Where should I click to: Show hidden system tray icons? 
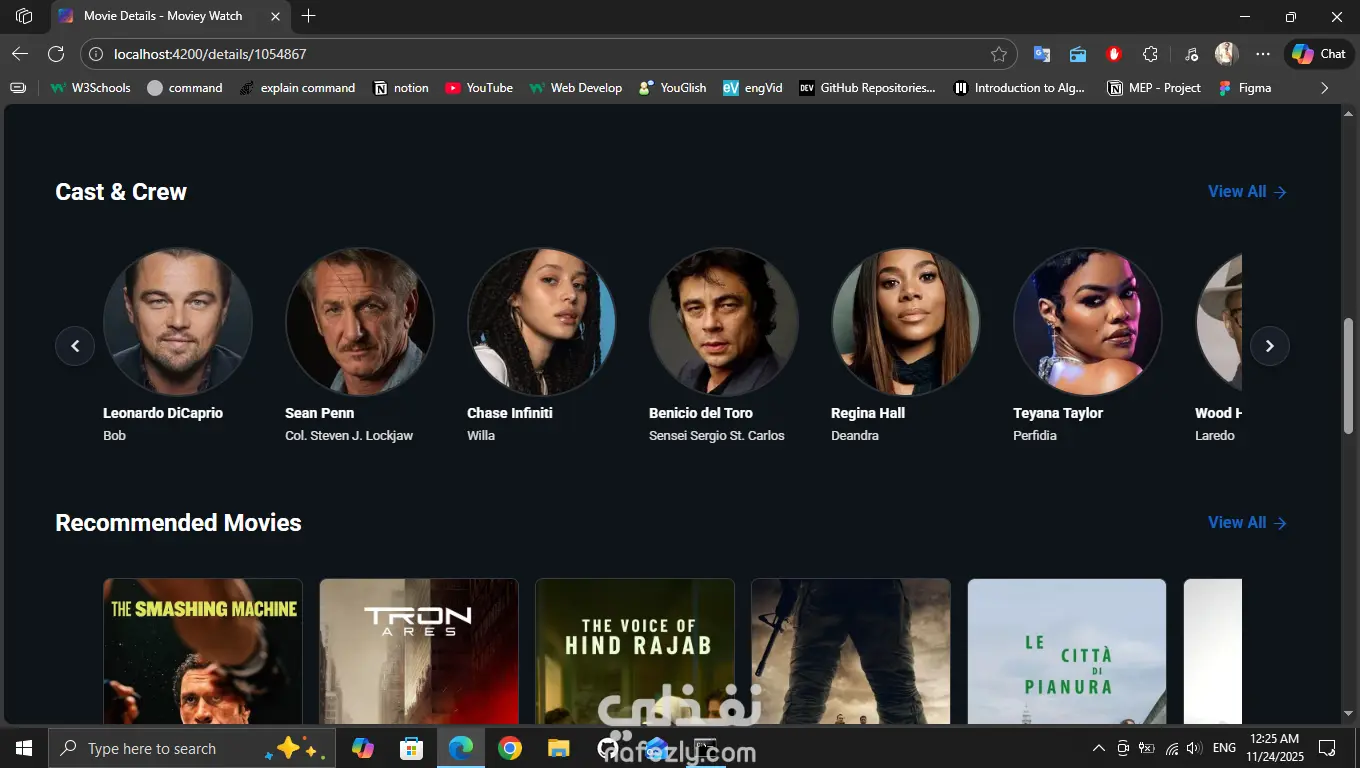(1098, 748)
